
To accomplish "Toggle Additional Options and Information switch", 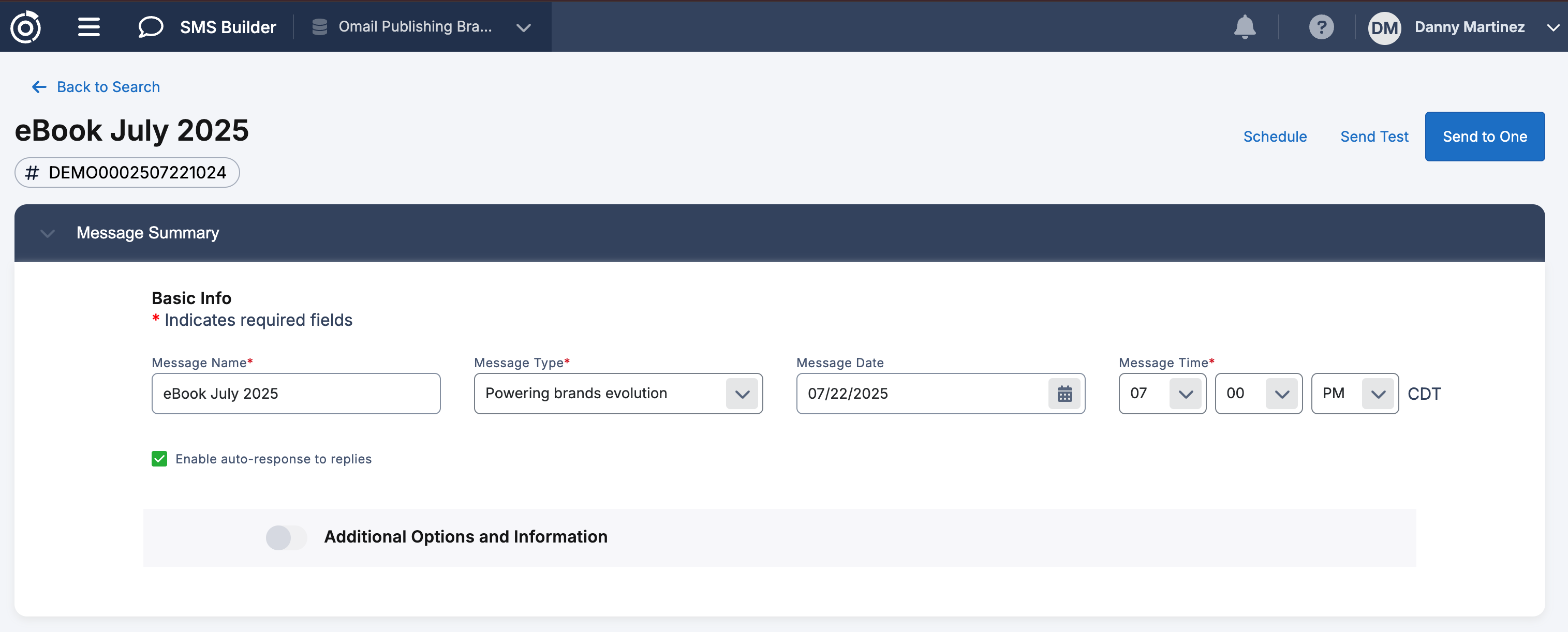I will pyautogui.click(x=286, y=537).
